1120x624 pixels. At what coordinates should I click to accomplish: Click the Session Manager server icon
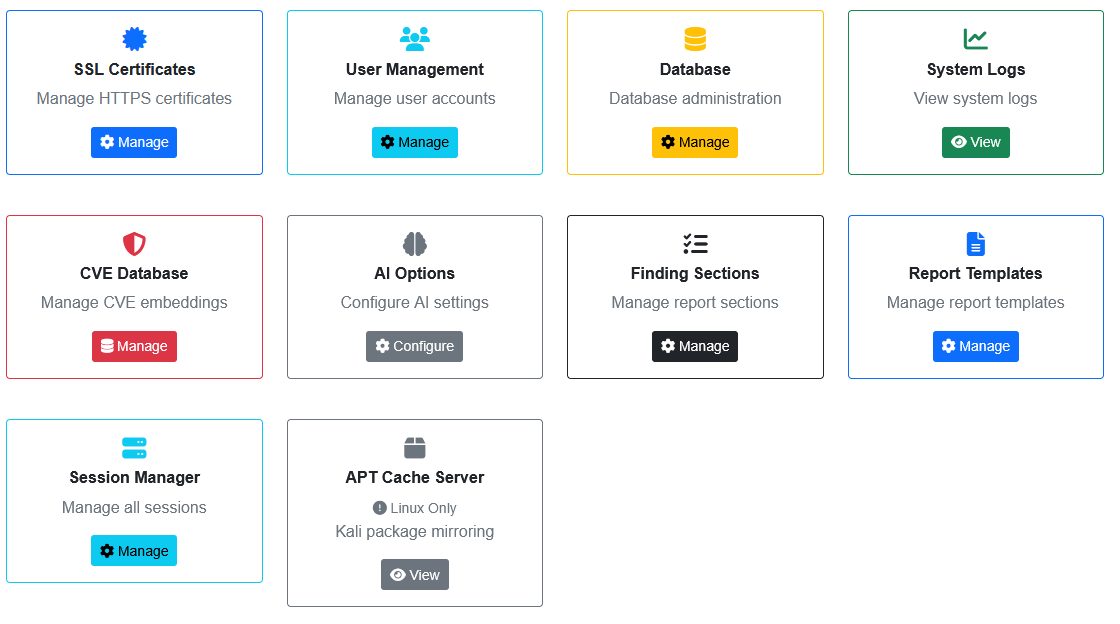[x=134, y=447]
